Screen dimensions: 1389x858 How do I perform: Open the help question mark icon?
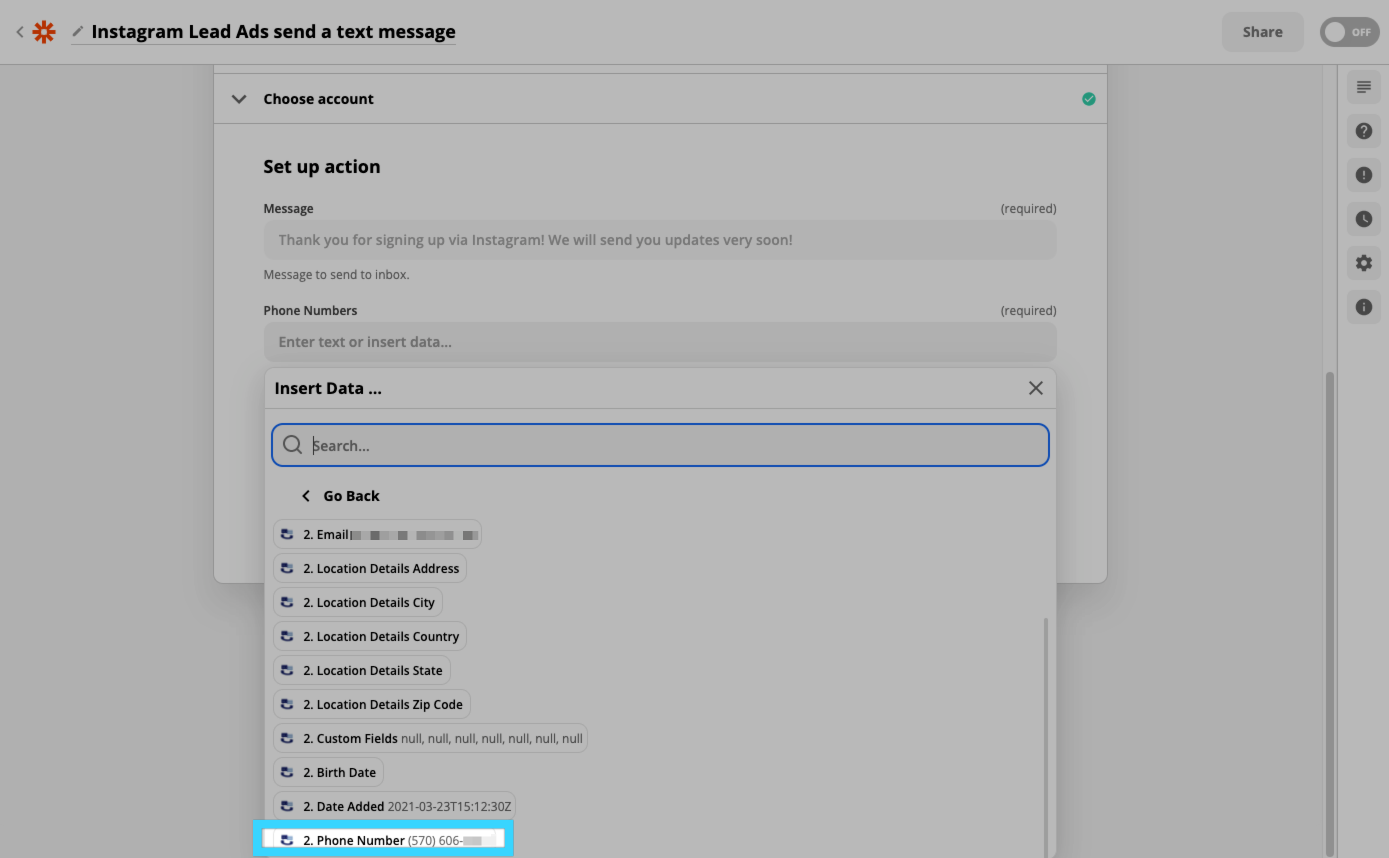1364,131
